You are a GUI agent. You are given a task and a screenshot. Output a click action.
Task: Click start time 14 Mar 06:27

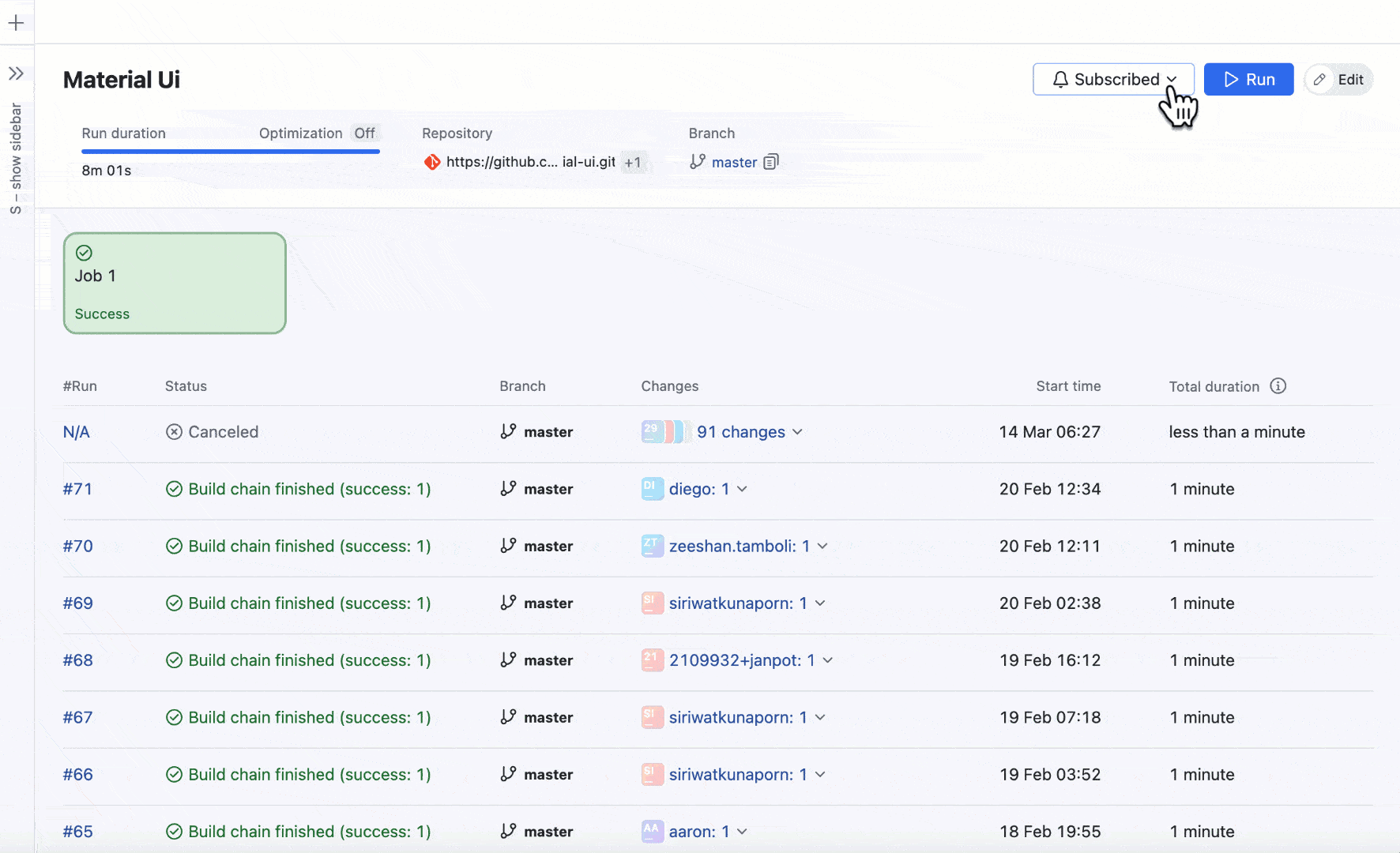tap(1049, 432)
